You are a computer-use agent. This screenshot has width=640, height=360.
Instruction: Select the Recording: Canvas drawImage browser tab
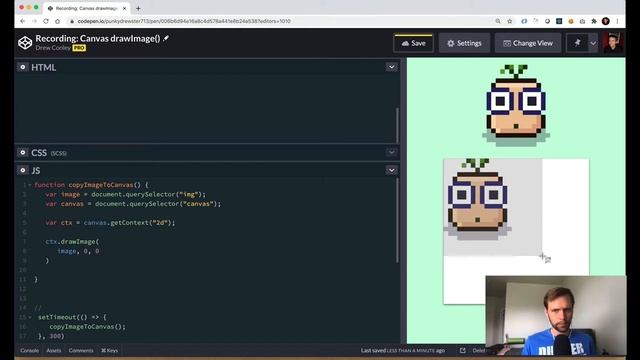coord(87,8)
